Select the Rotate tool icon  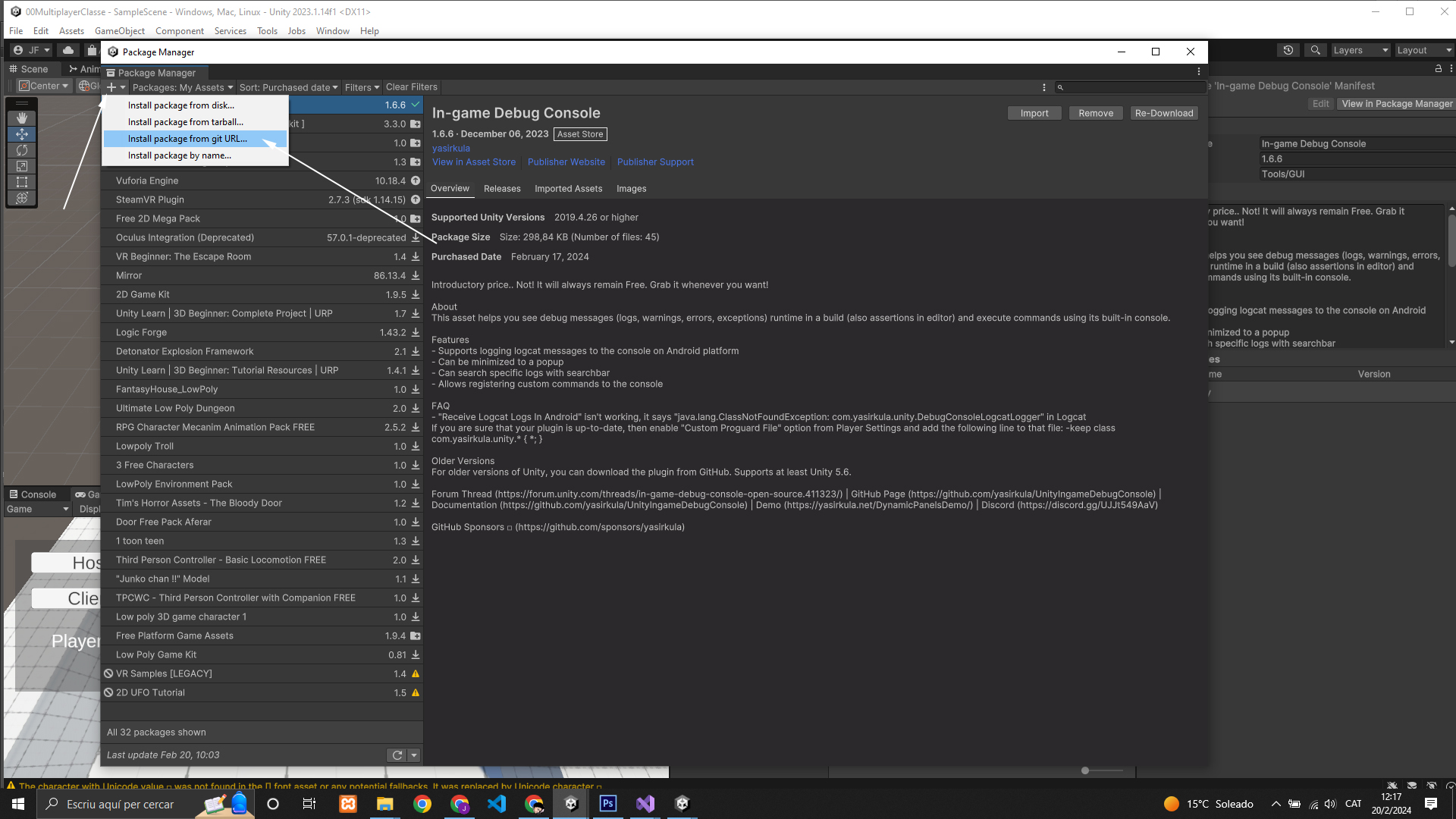point(22,150)
